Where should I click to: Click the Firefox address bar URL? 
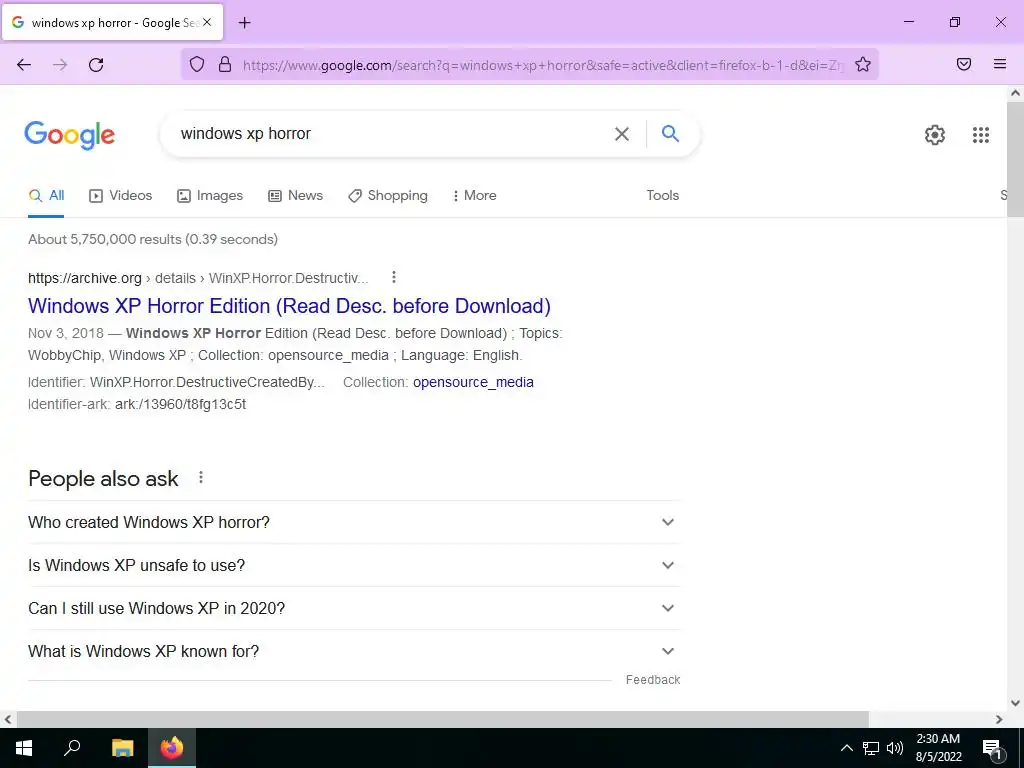542,65
